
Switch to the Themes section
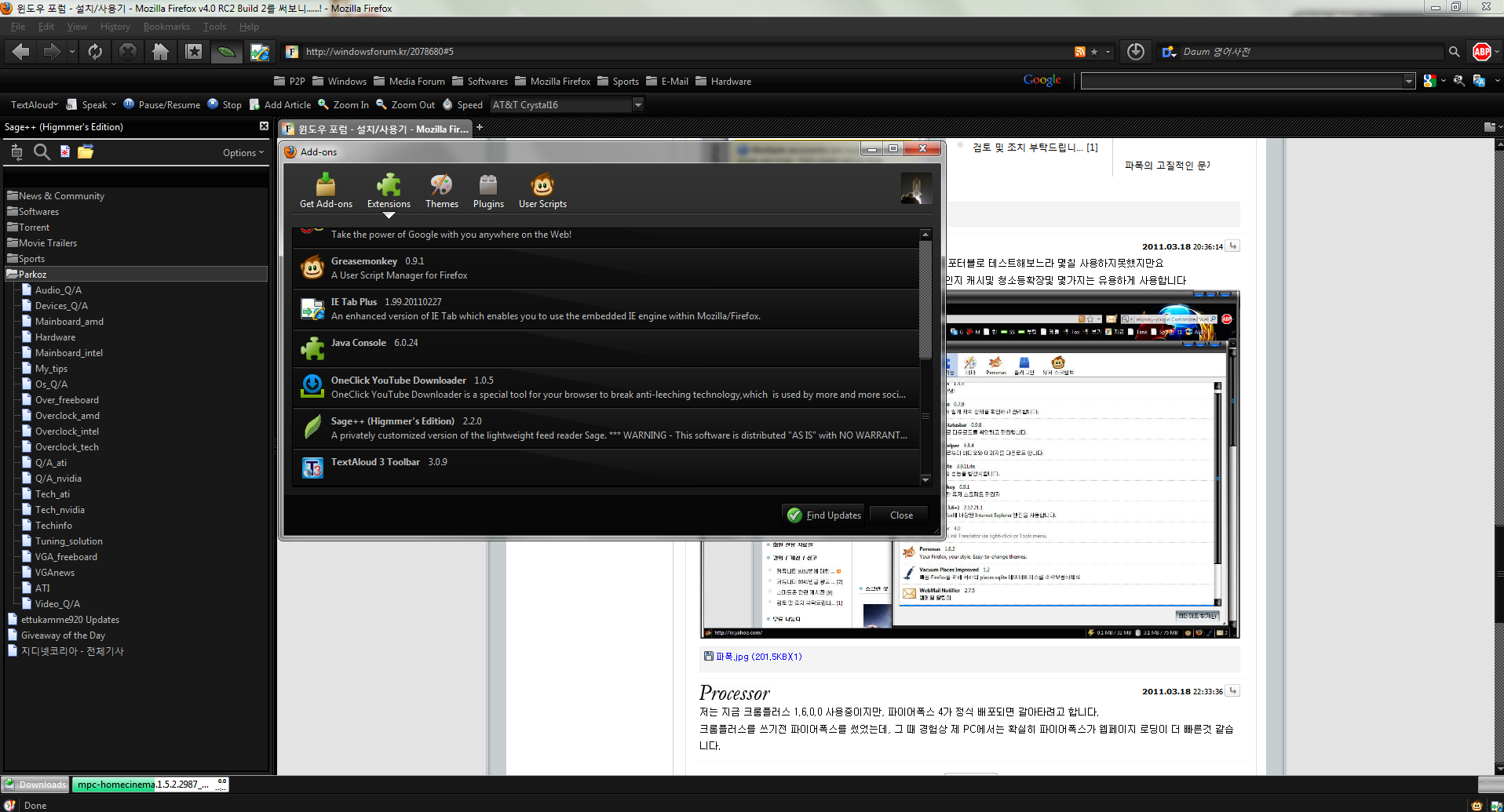(441, 191)
